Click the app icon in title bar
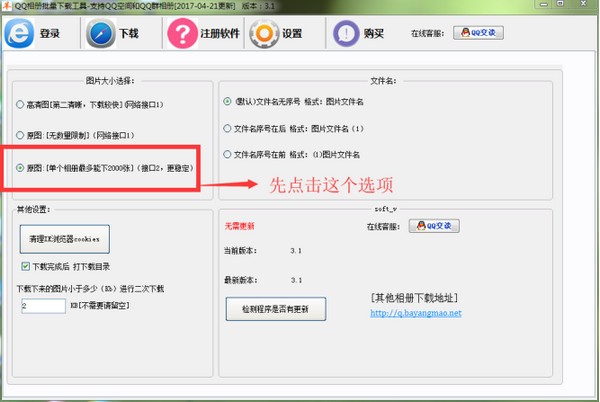 [6, 6]
